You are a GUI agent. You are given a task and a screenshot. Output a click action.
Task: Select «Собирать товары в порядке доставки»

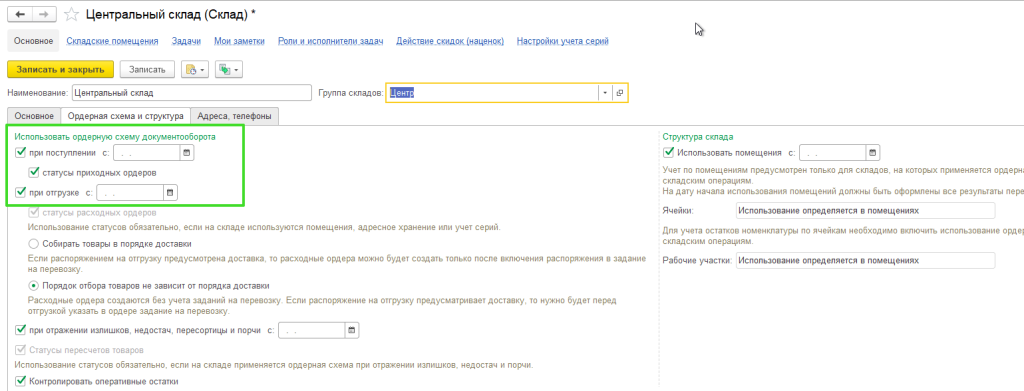tap(34, 243)
